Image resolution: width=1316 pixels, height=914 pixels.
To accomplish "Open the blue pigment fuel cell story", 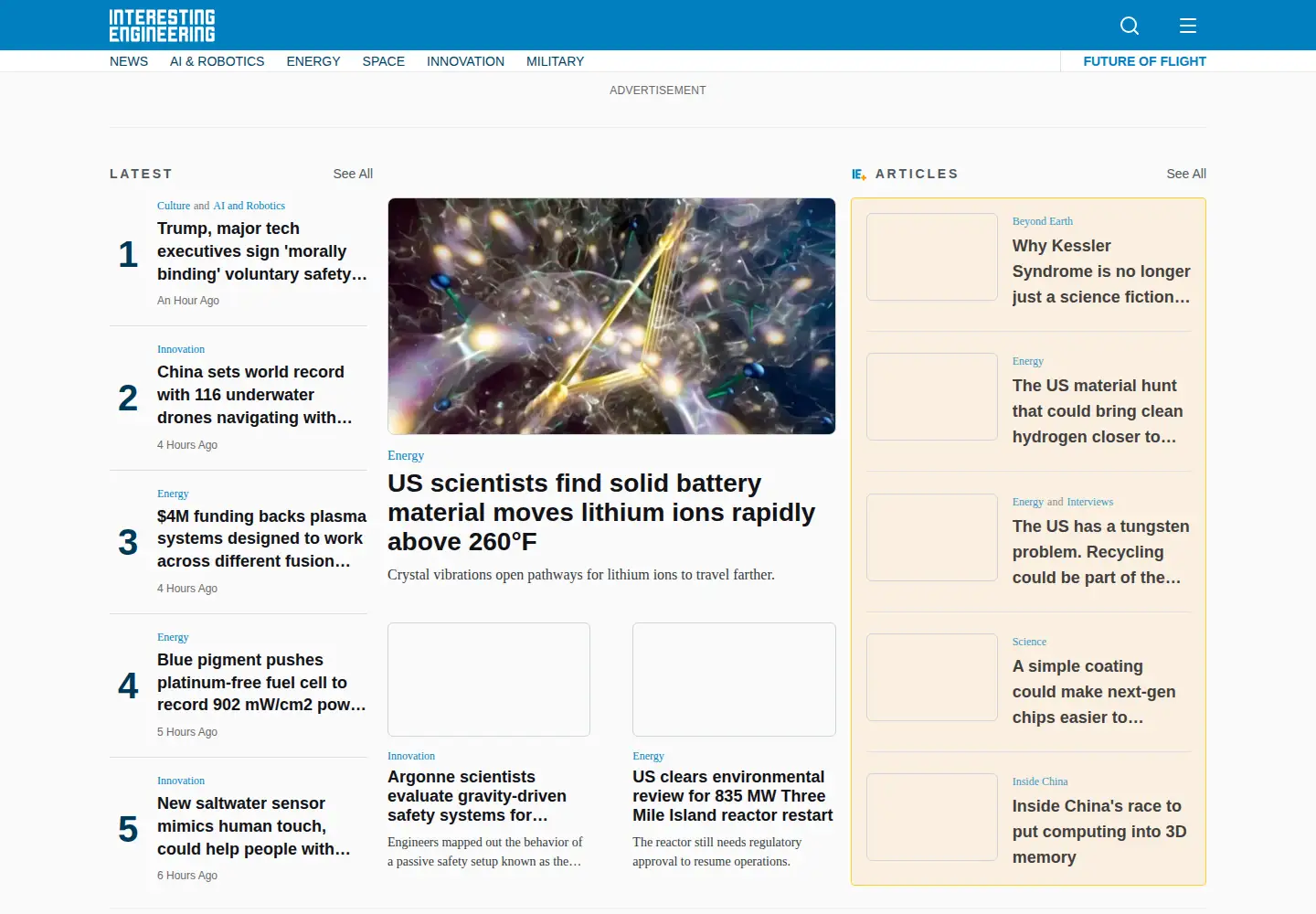I will point(261,682).
